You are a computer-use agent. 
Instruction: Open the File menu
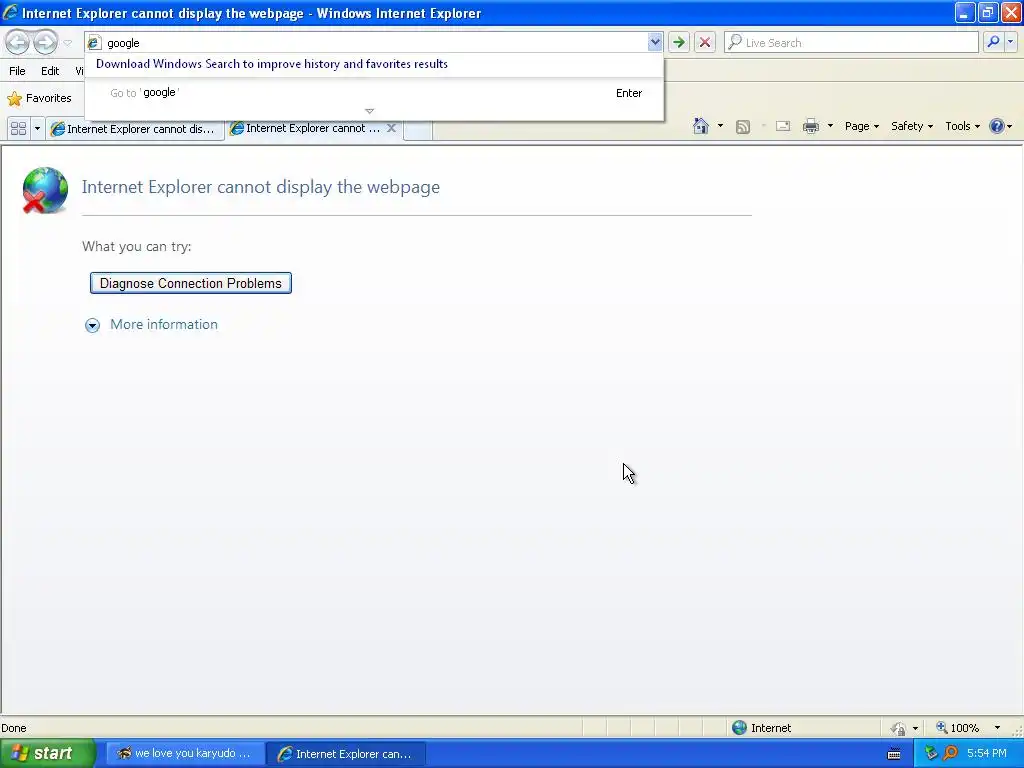tap(18, 71)
